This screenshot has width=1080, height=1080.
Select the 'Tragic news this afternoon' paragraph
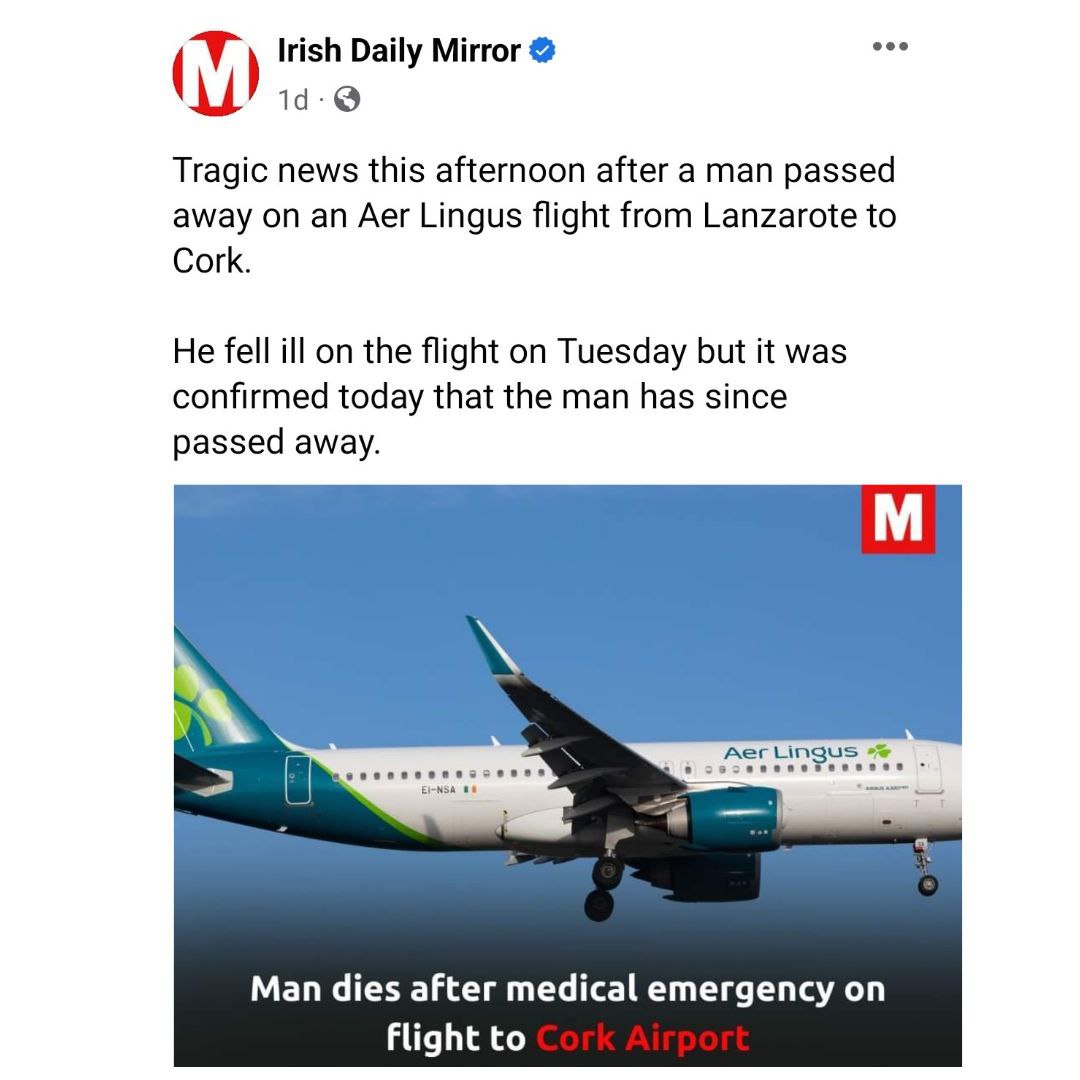pyautogui.click(x=534, y=216)
